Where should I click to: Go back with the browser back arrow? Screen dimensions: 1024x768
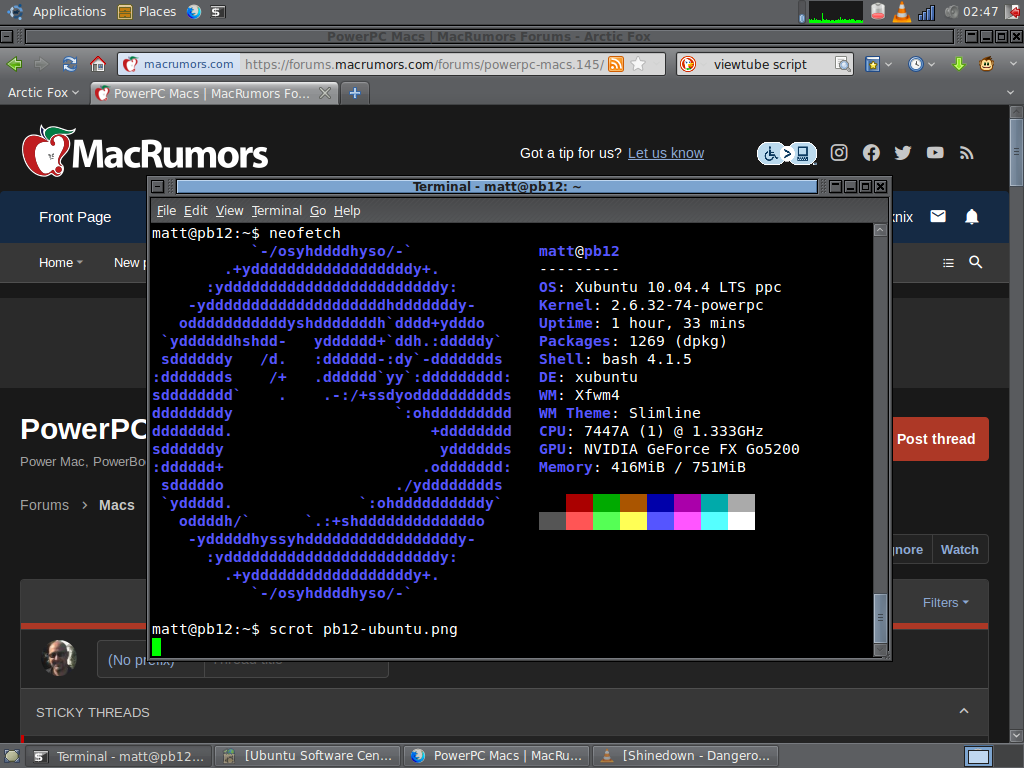pos(14,64)
